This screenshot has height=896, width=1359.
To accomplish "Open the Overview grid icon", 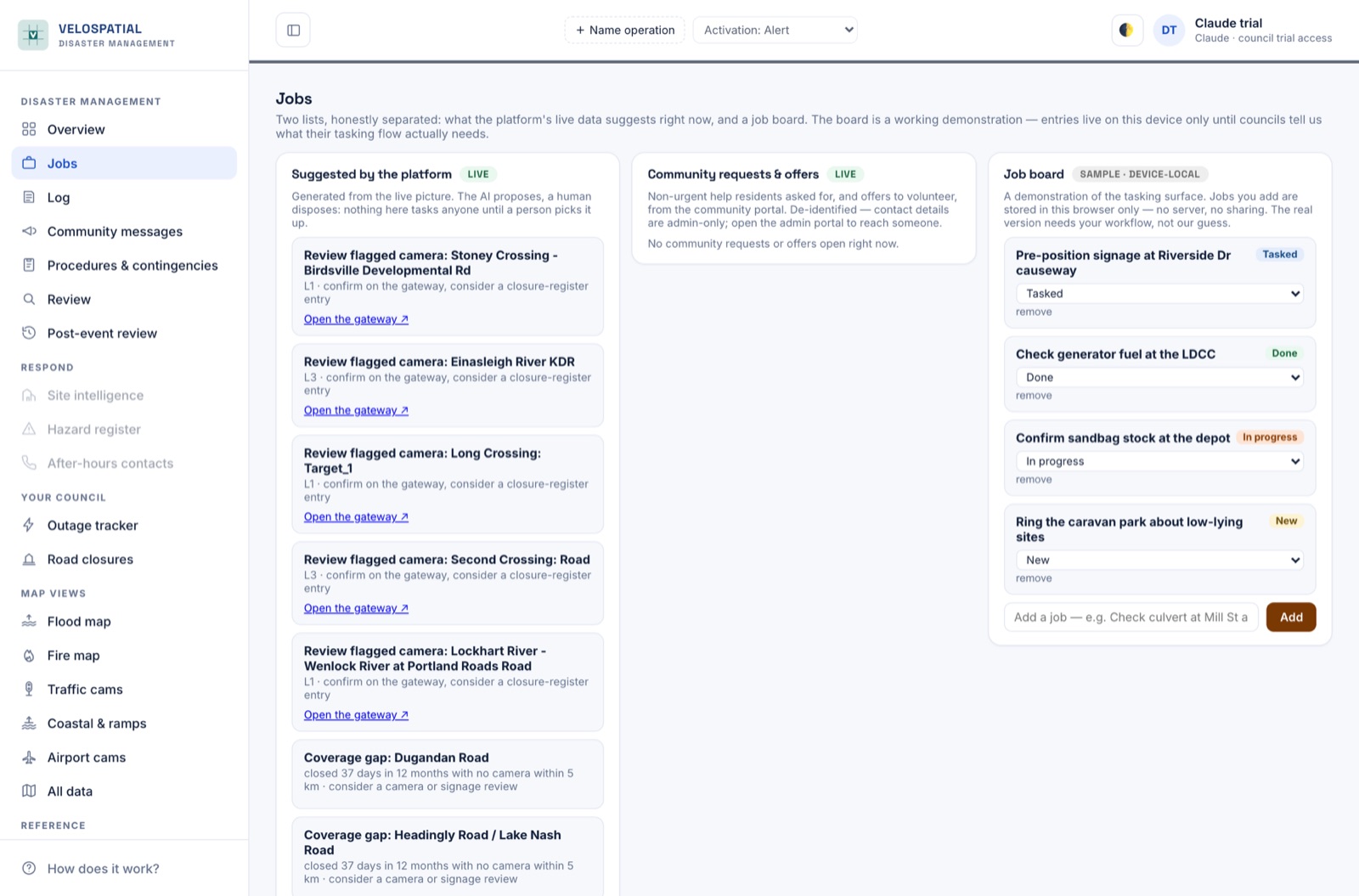I will 29,129.
